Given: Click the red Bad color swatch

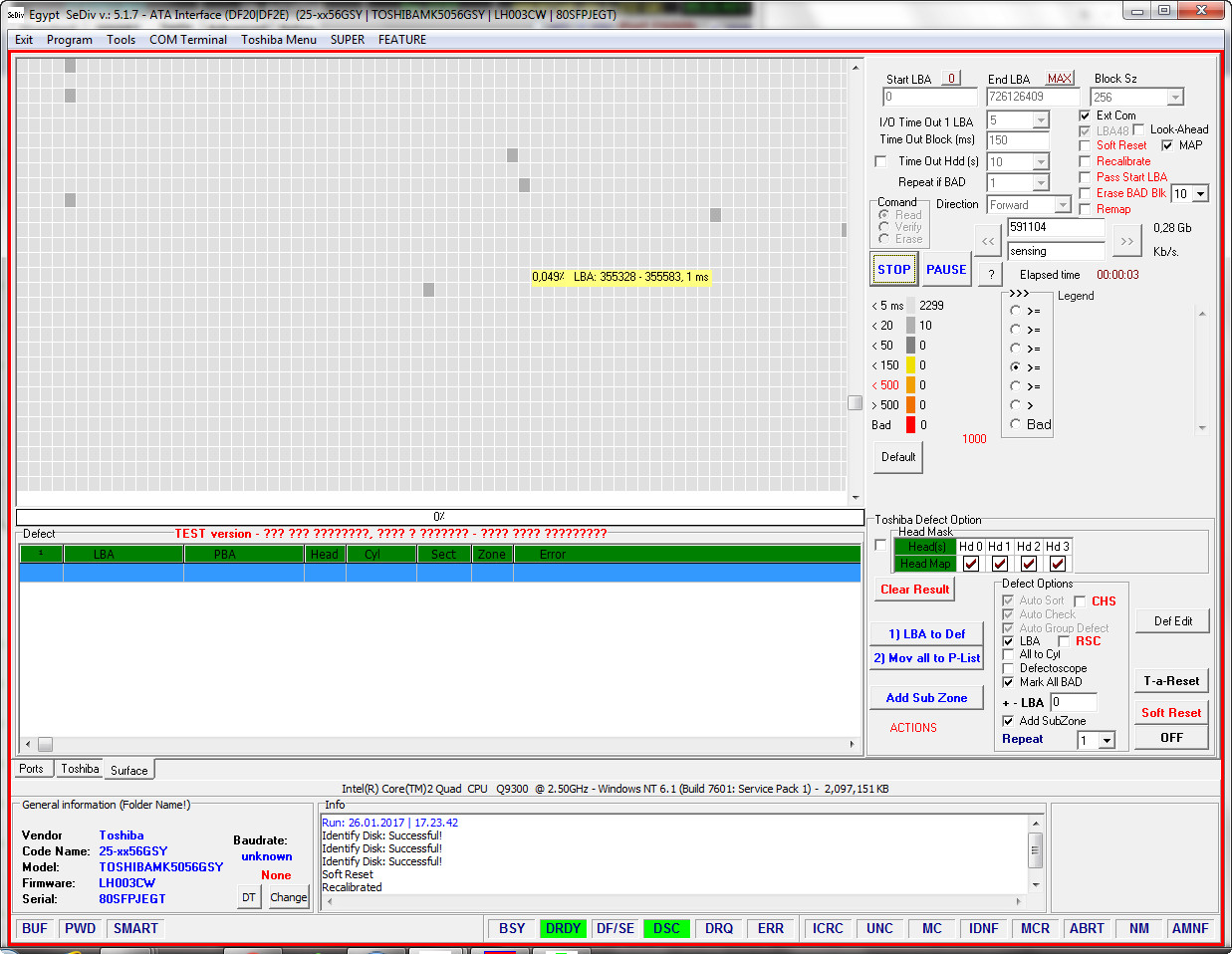Looking at the screenshot, I should pos(910,425).
